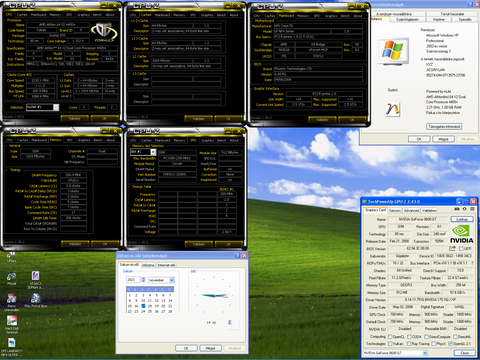Switch to the Sensors tab in GPU-Z

(x=395, y=210)
